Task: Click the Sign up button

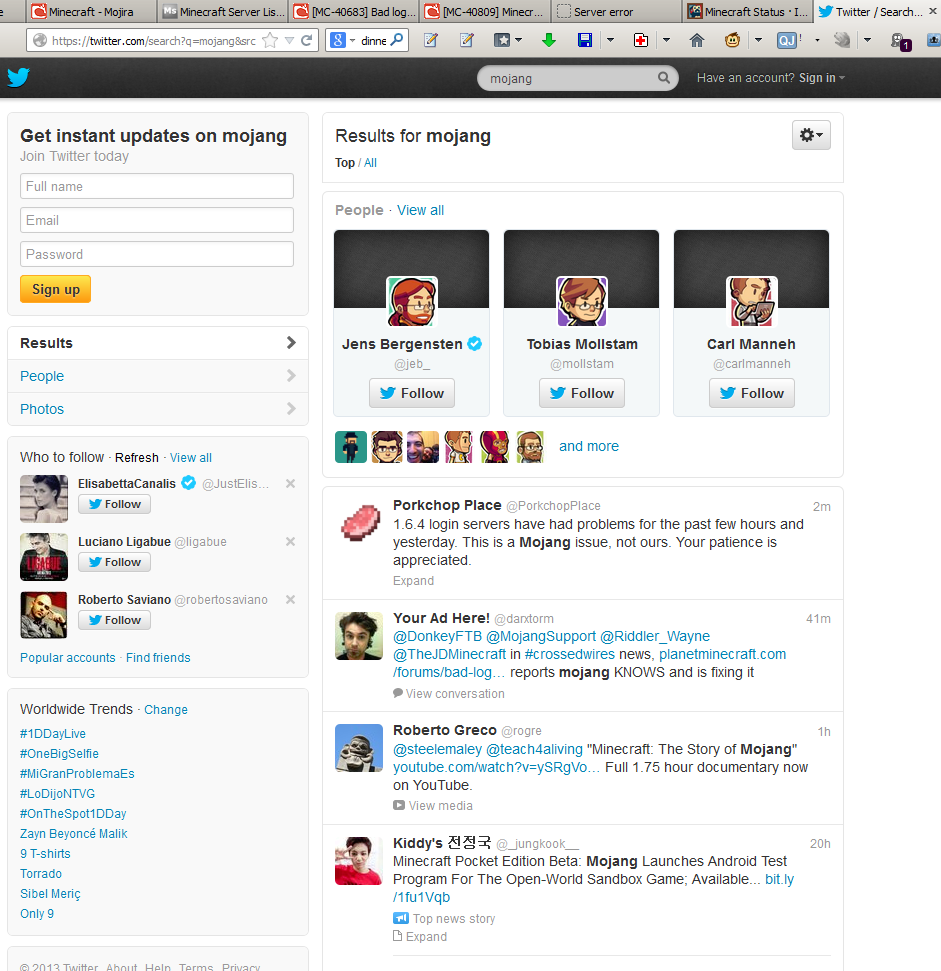Action: pos(56,289)
